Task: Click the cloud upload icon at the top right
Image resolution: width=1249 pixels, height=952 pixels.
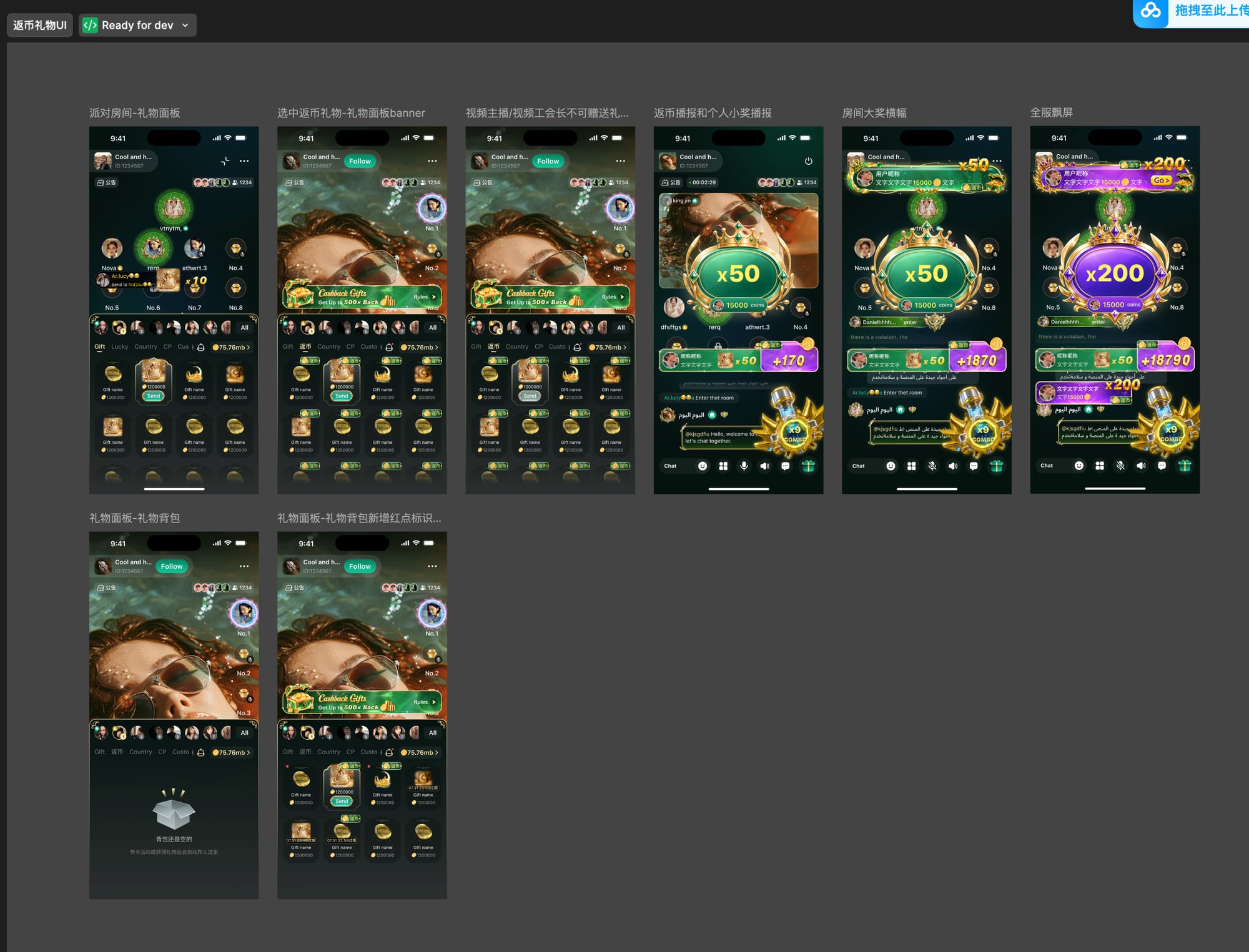Action: (x=1150, y=11)
